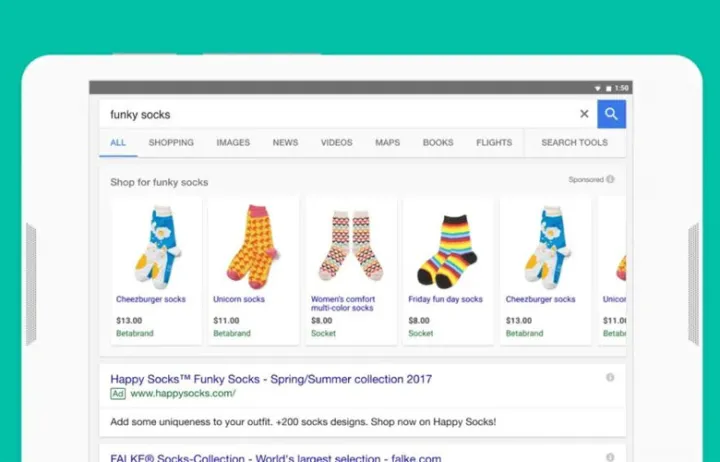The image size is (720, 462).
Task: Open the NEWS tab
Action: (285, 143)
